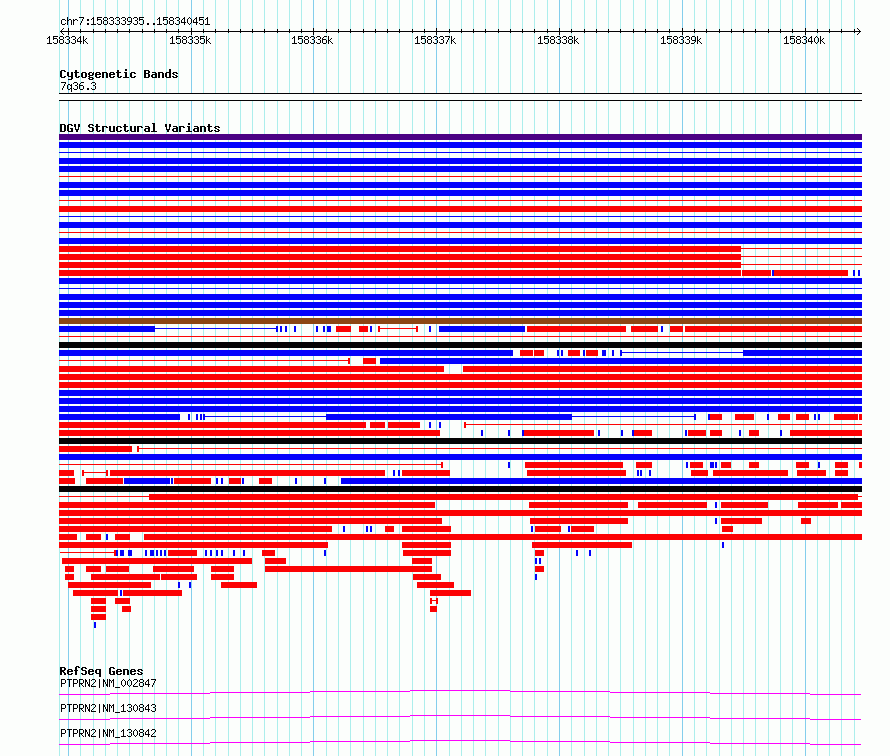The width and height of the screenshot is (890, 756).
Task: Select the 158337k ruler position
Action: (x=435, y=40)
